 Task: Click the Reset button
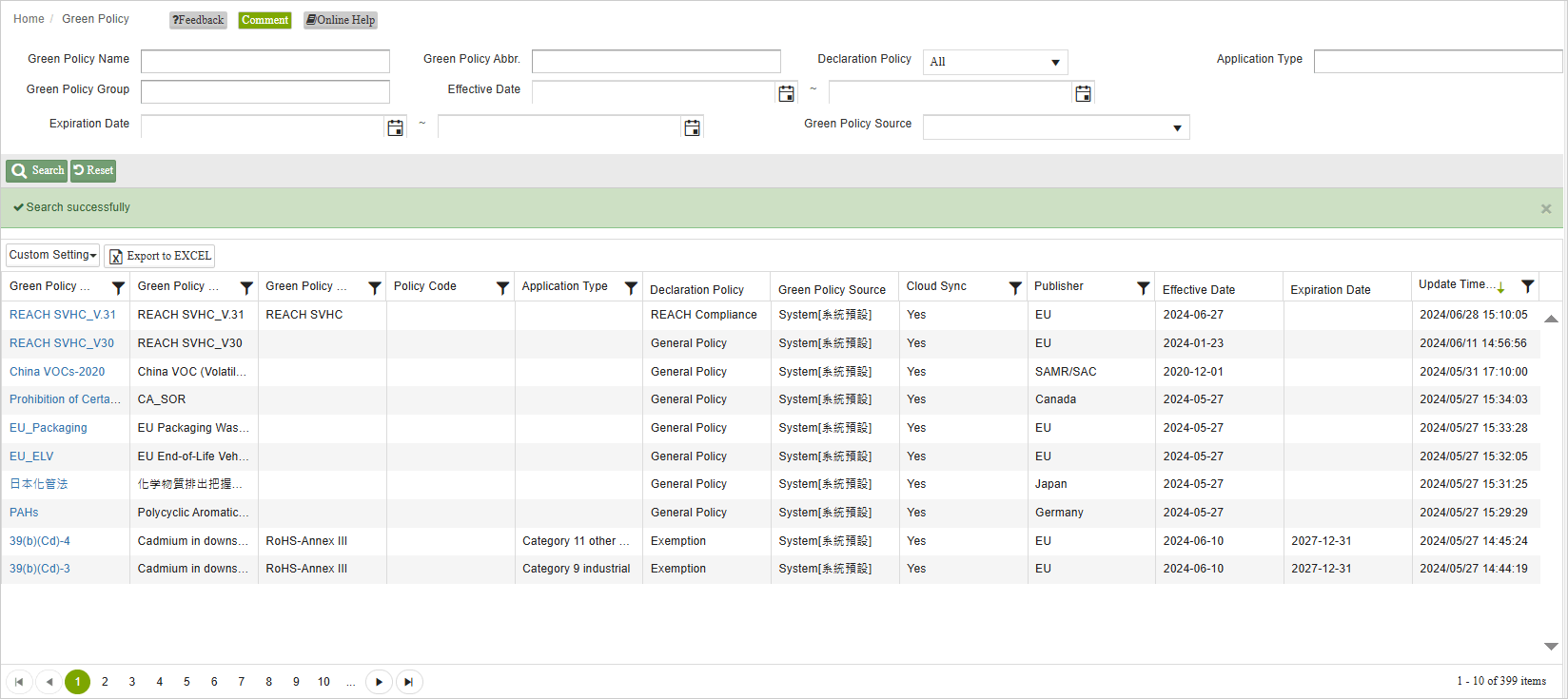point(93,170)
